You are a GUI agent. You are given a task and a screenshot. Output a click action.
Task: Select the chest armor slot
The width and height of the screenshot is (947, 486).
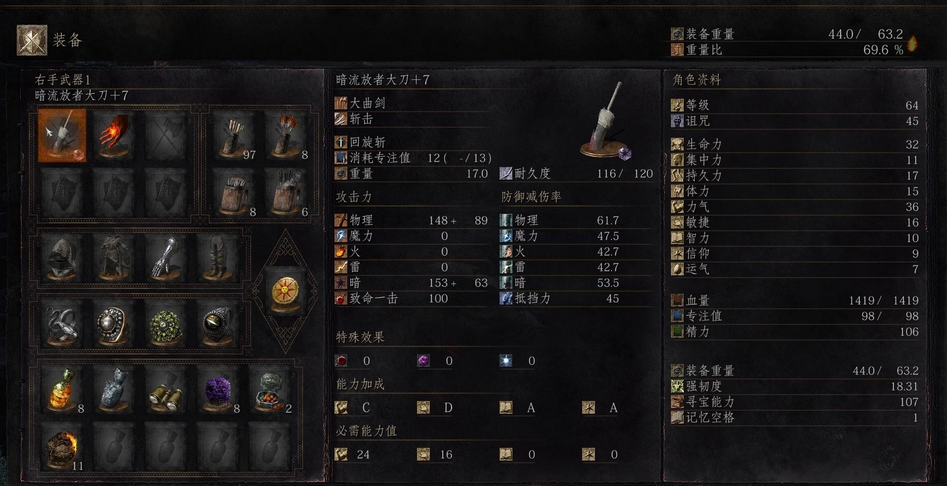point(114,257)
